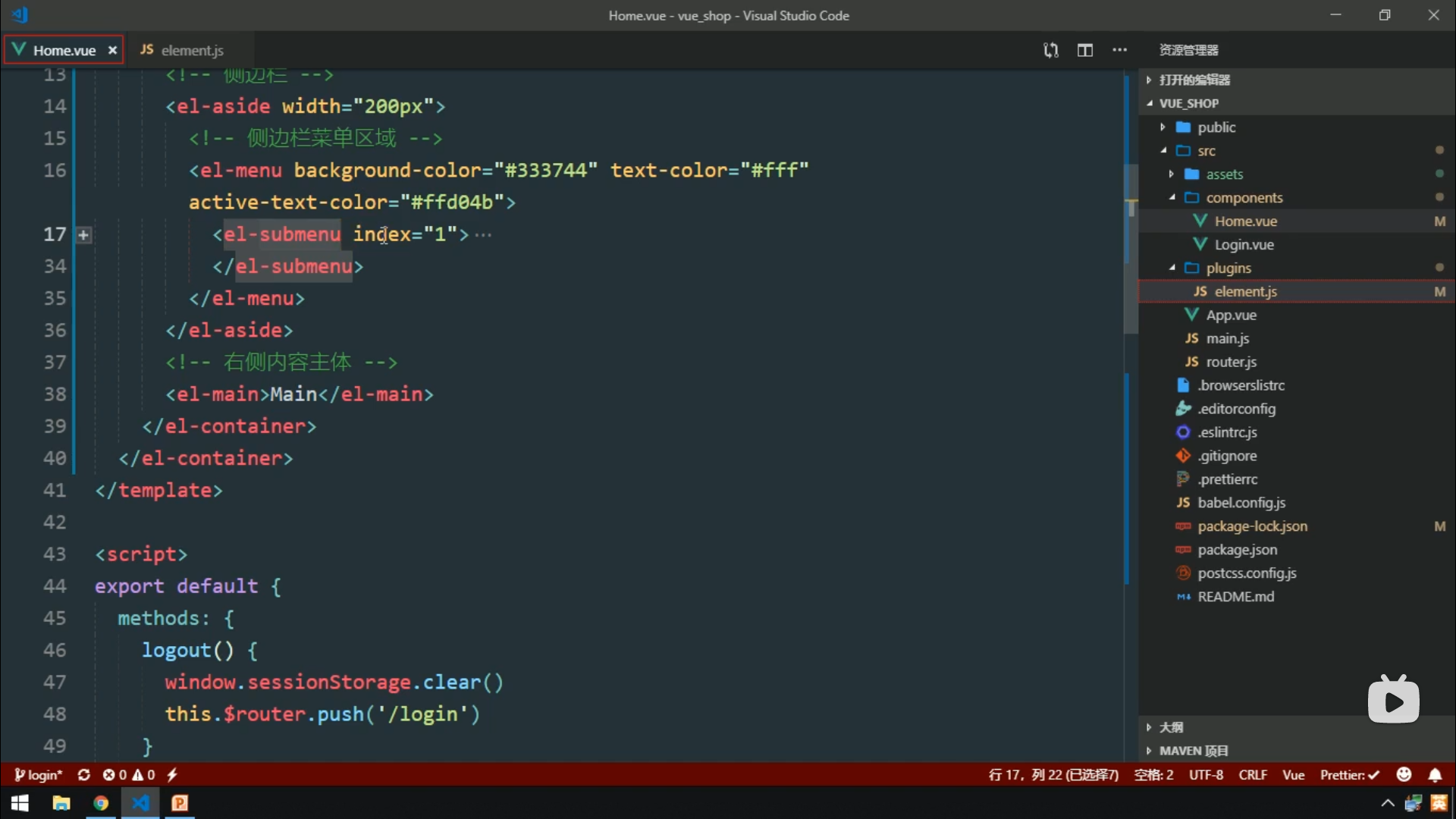
Task: Open the feedback smiley icon
Action: (x=1404, y=774)
